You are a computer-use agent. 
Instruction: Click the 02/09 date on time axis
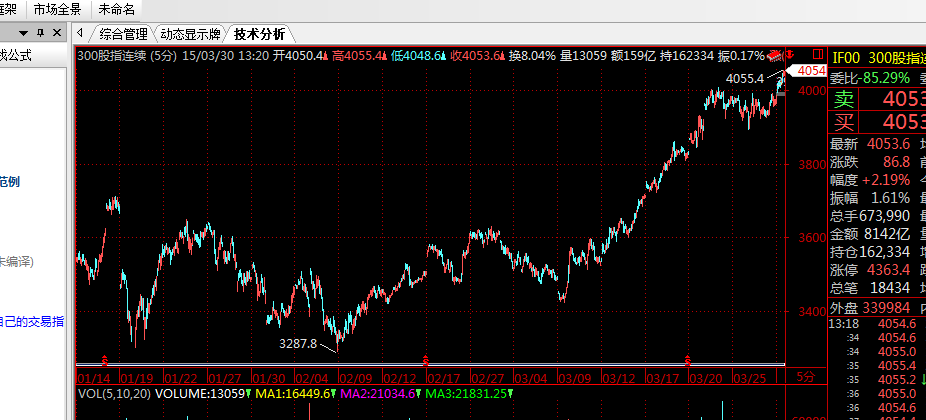[355, 377]
